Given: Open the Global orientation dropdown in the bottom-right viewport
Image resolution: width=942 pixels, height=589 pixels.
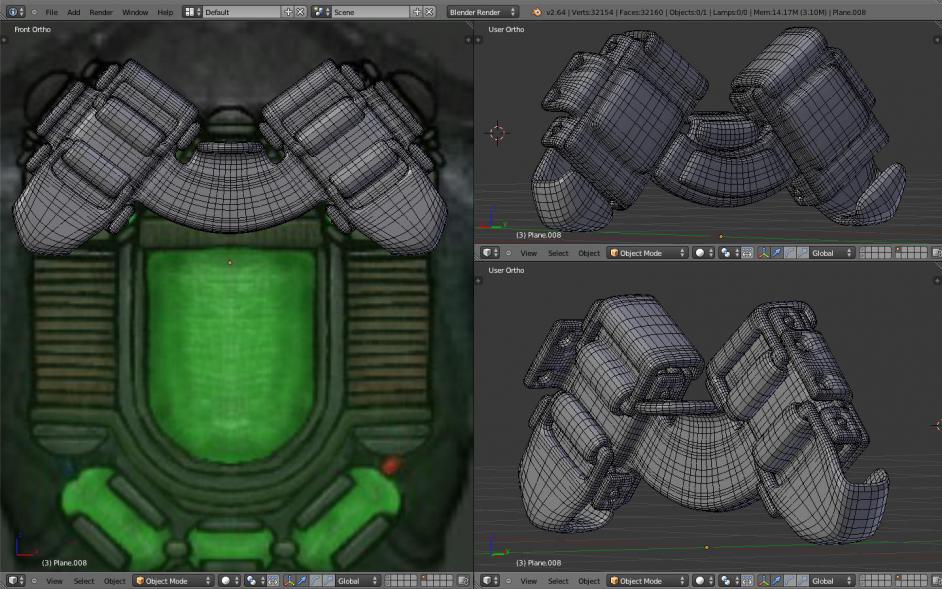Looking at the screenshot, I should click(x=832, y=581).
